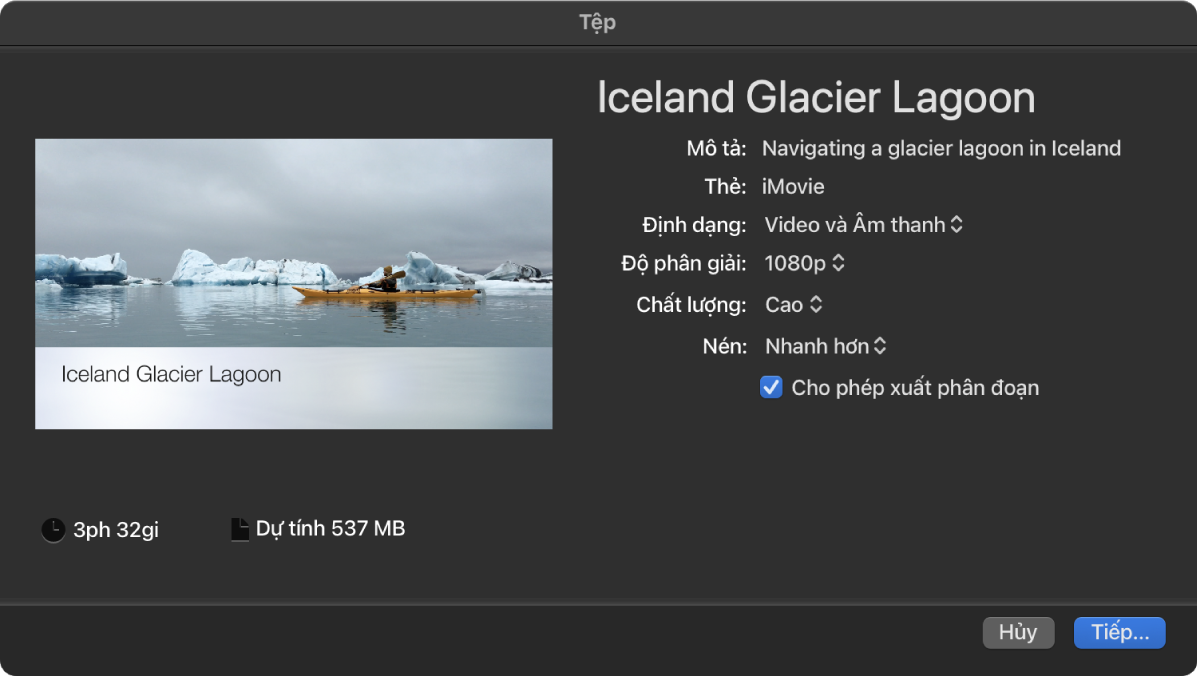Click the 'Thẻ' tags field showing iMovie
Screen dimensions: 1197x676
[793, 187]
